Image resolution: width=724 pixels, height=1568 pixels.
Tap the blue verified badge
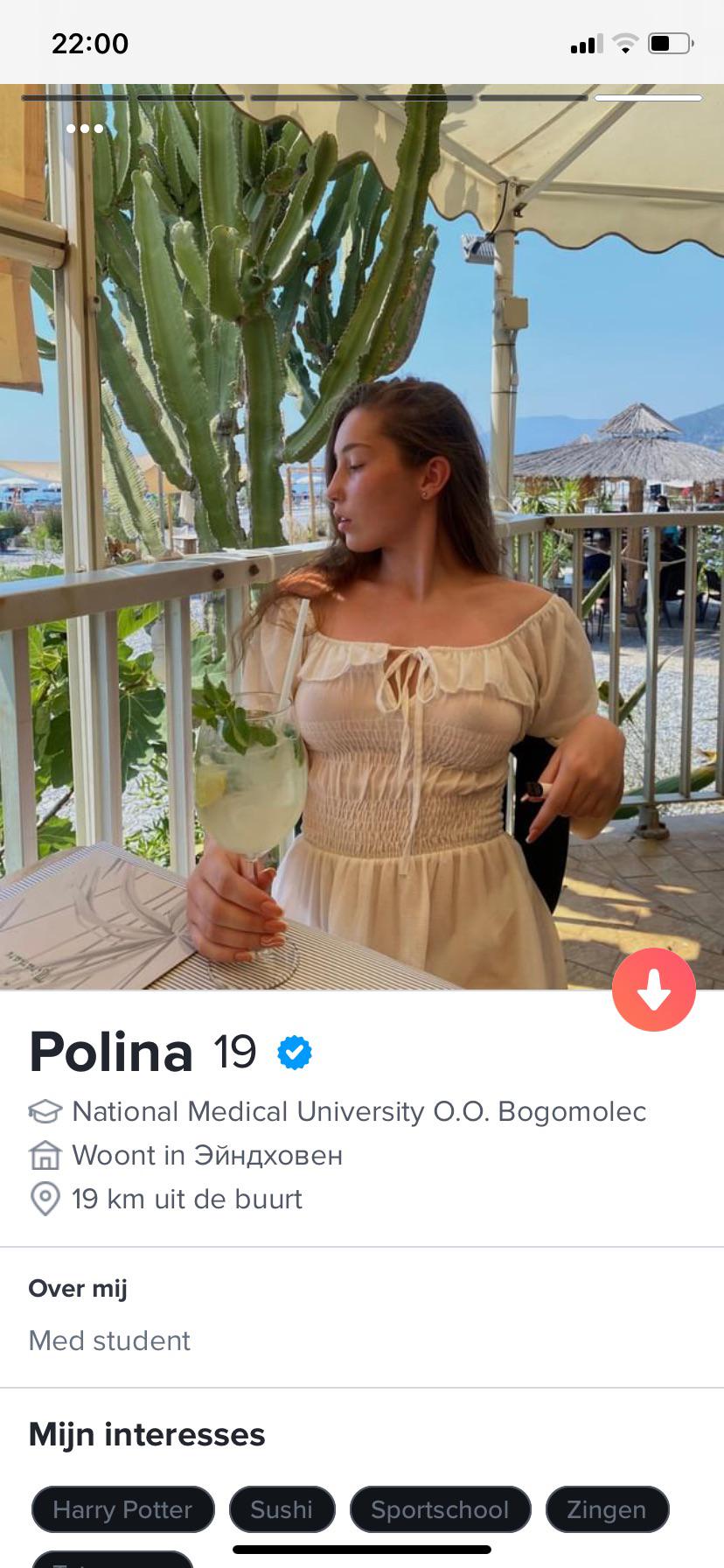[295, 1053]
